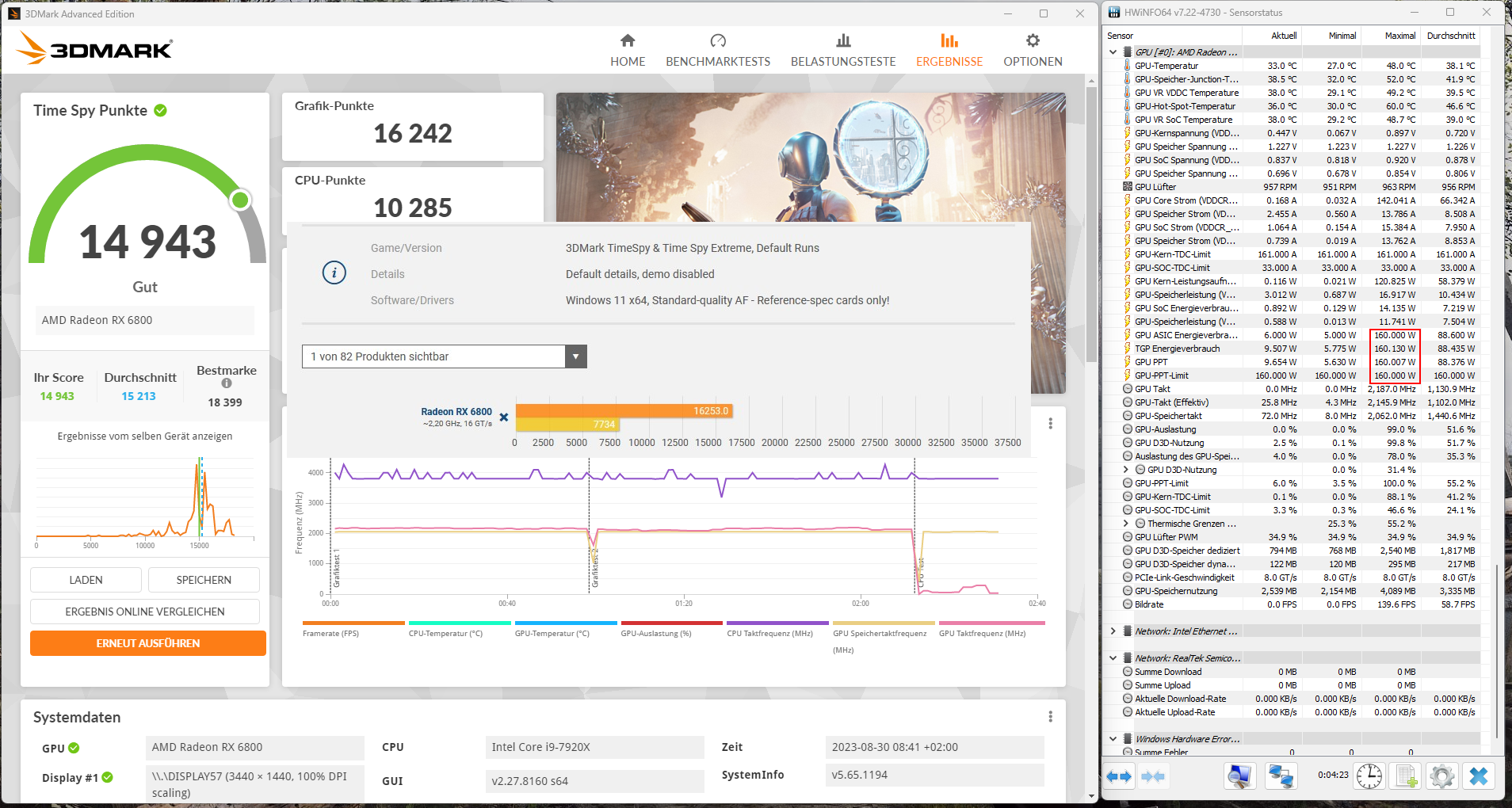1512x808 pixels.
Task: Click the chip icon of GPU [#0] AMD Radeon group
Action: pyautogui.click(x=1128, y=52)
